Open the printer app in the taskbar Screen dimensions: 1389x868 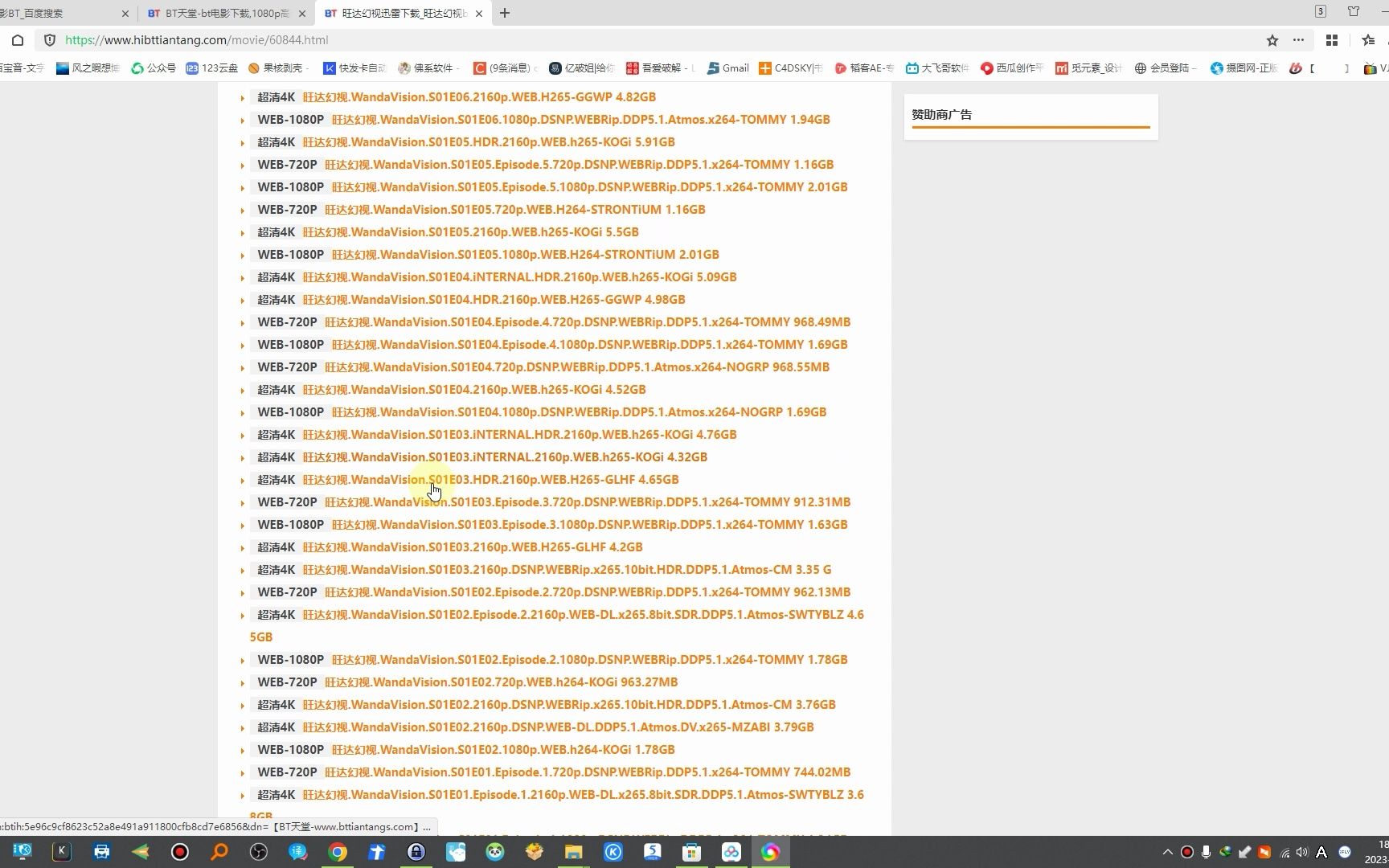coord(101,852)
